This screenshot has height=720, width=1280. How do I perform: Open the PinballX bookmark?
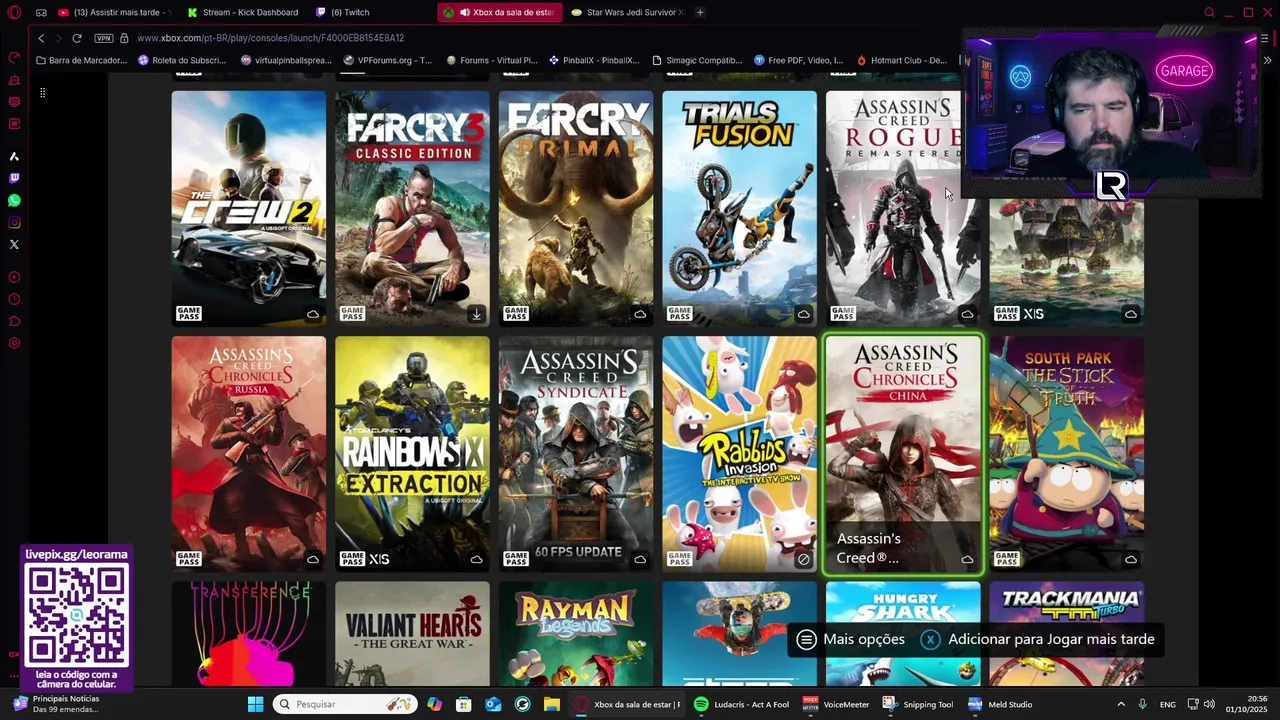coord(594,60)
